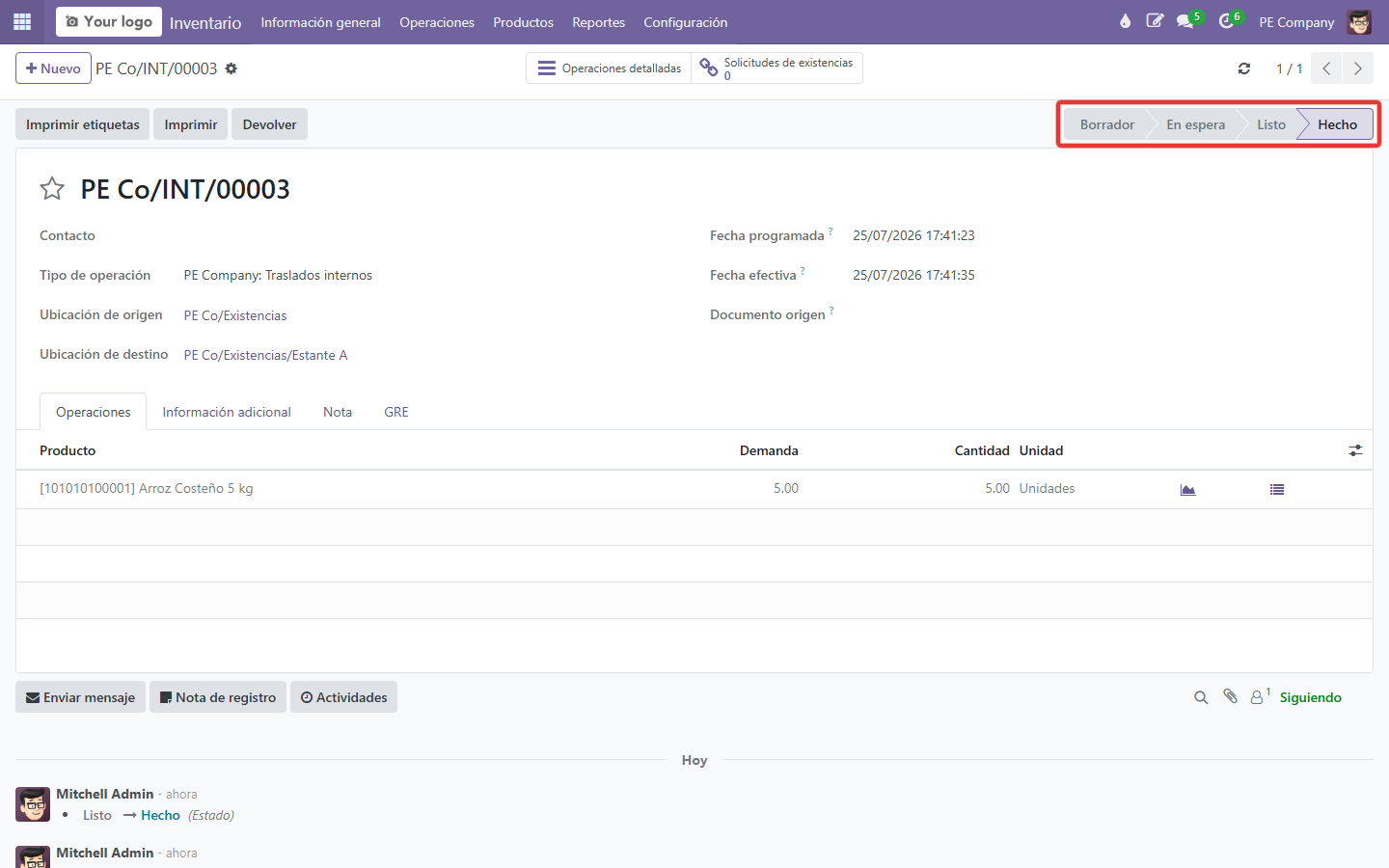
Task: Open Configuración menu
Action: 686,22
